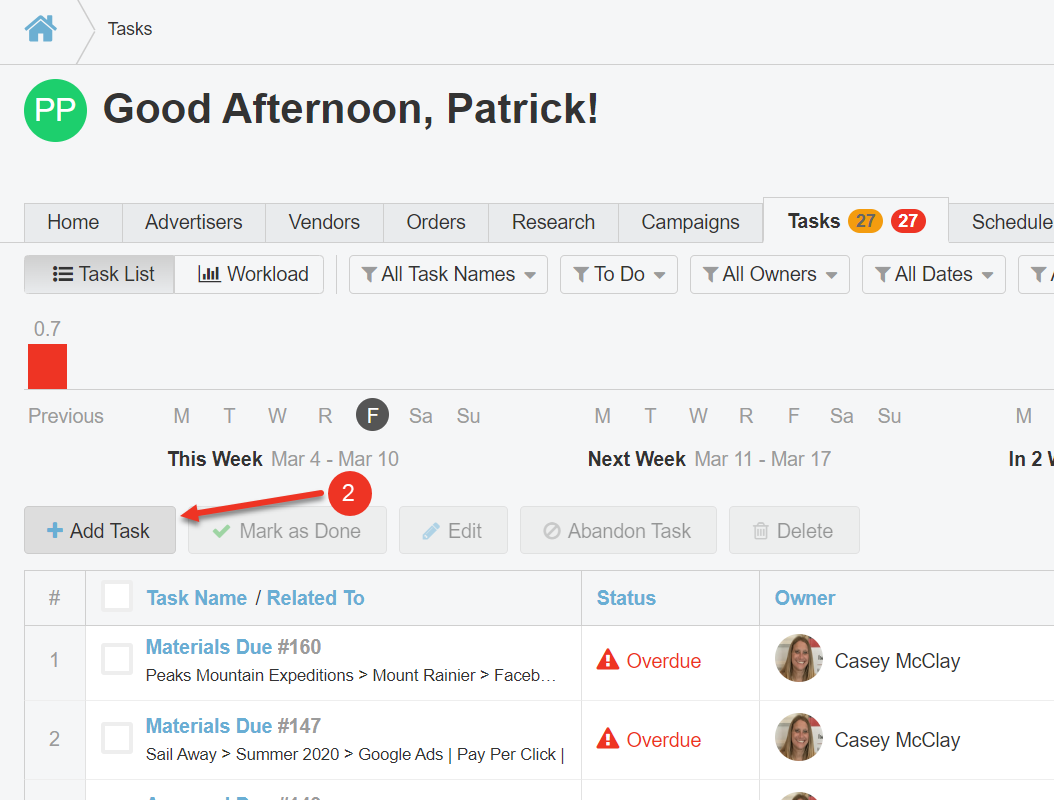Image resolution: width=1054 pixels, height=800 pixels.
Task: Click Casey McClay's profile picture
Action: (798, 658)
